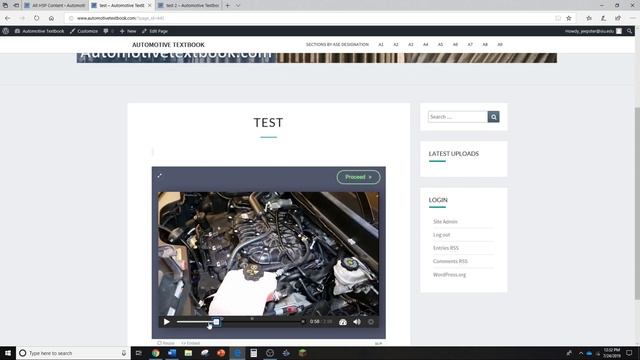
Task: Click the Reuse link below video
Action: point(166,343)
